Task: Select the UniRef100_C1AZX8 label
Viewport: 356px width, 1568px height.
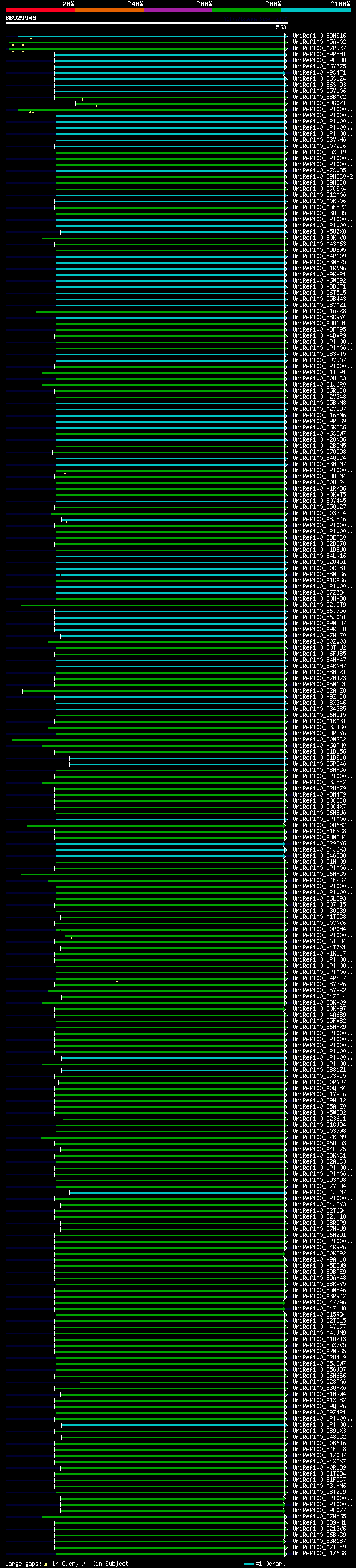Action: click(x=319, y=311)
